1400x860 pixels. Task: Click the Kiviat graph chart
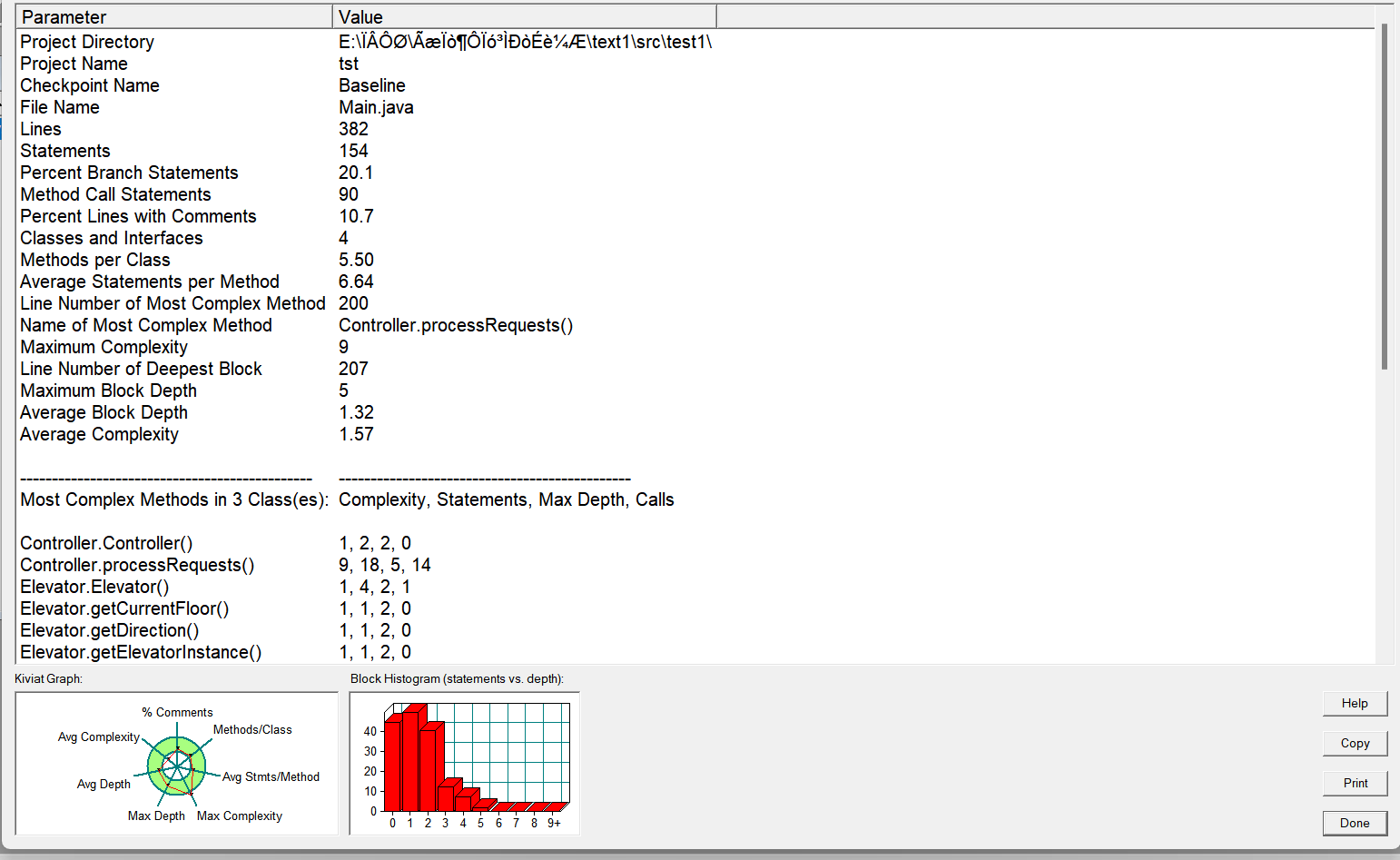coord(177,763)
